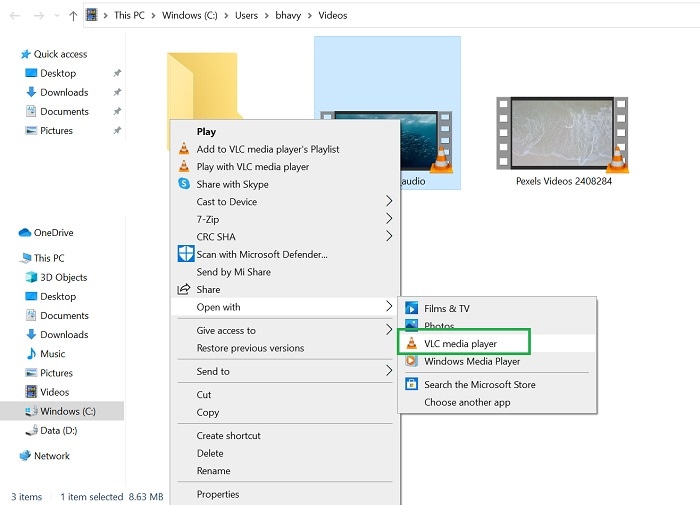The image size is (700, 505).
Task: Open the recent locations dropdown arrow
Action: tap(57, 16)
